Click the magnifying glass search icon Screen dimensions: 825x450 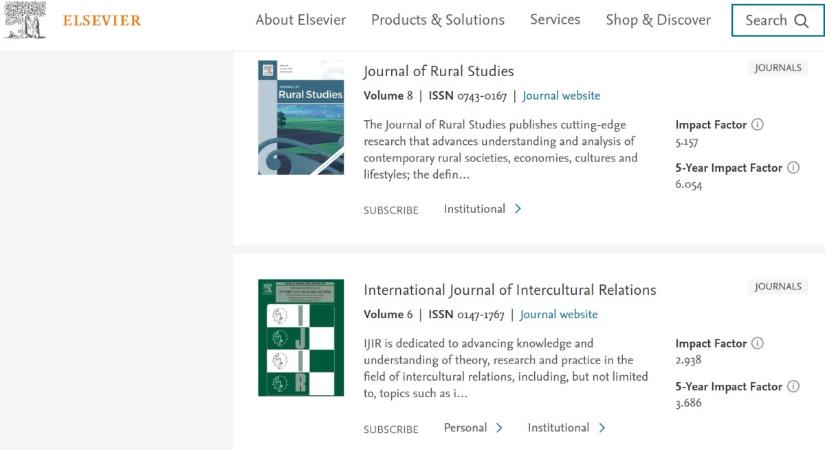801,21
